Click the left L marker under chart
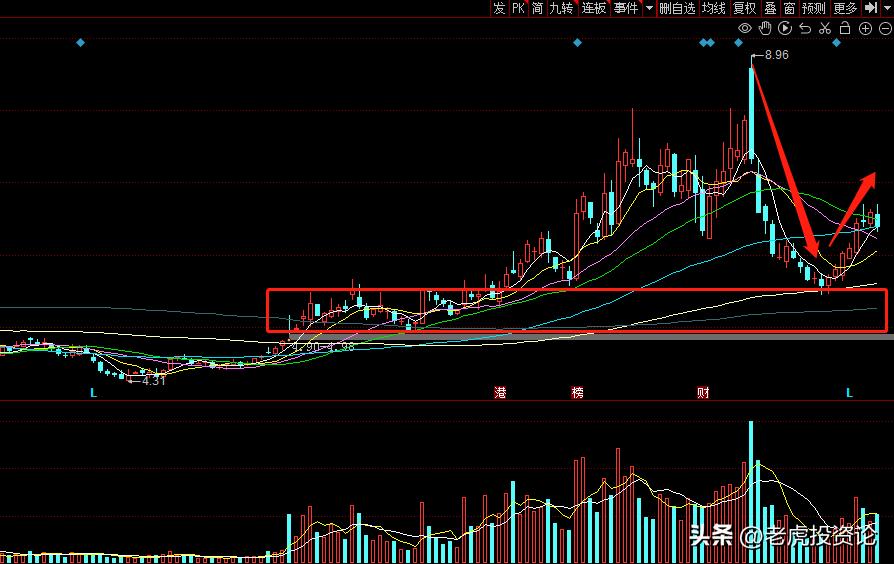The width and height of the screenshot is (894, 564). (94, 393)
